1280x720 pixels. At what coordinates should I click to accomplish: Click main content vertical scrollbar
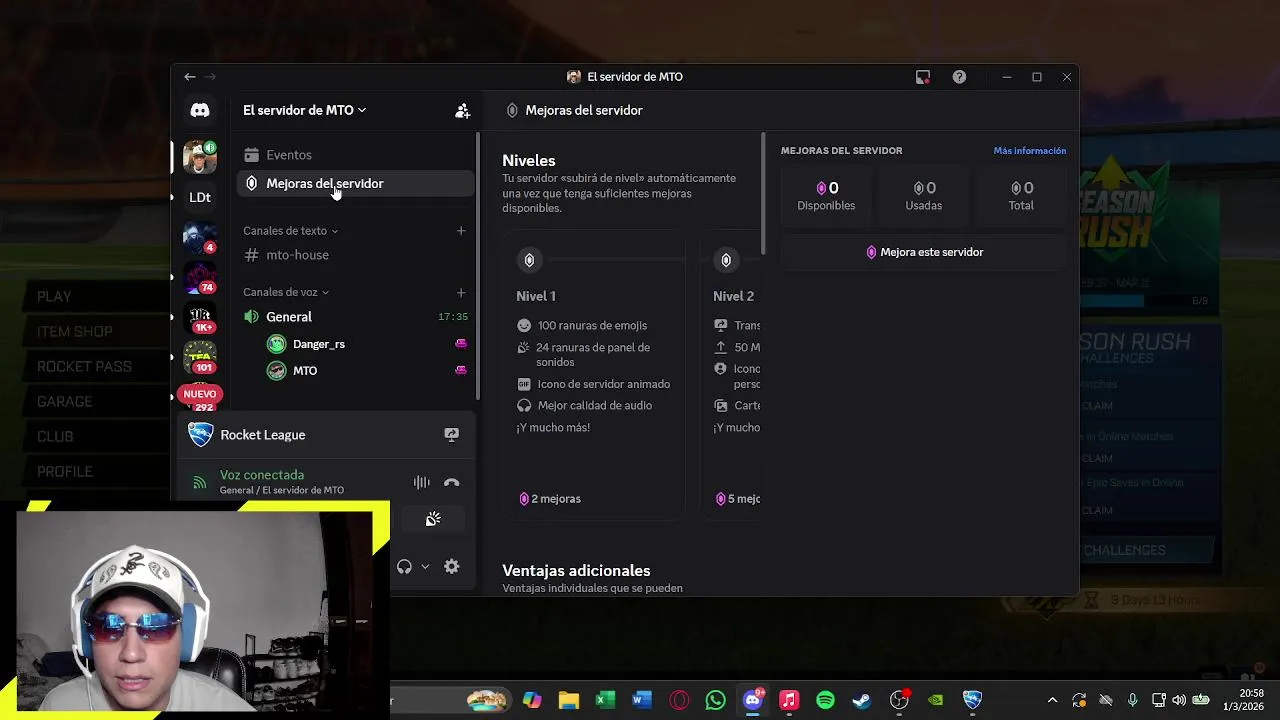tap(763, 193)
